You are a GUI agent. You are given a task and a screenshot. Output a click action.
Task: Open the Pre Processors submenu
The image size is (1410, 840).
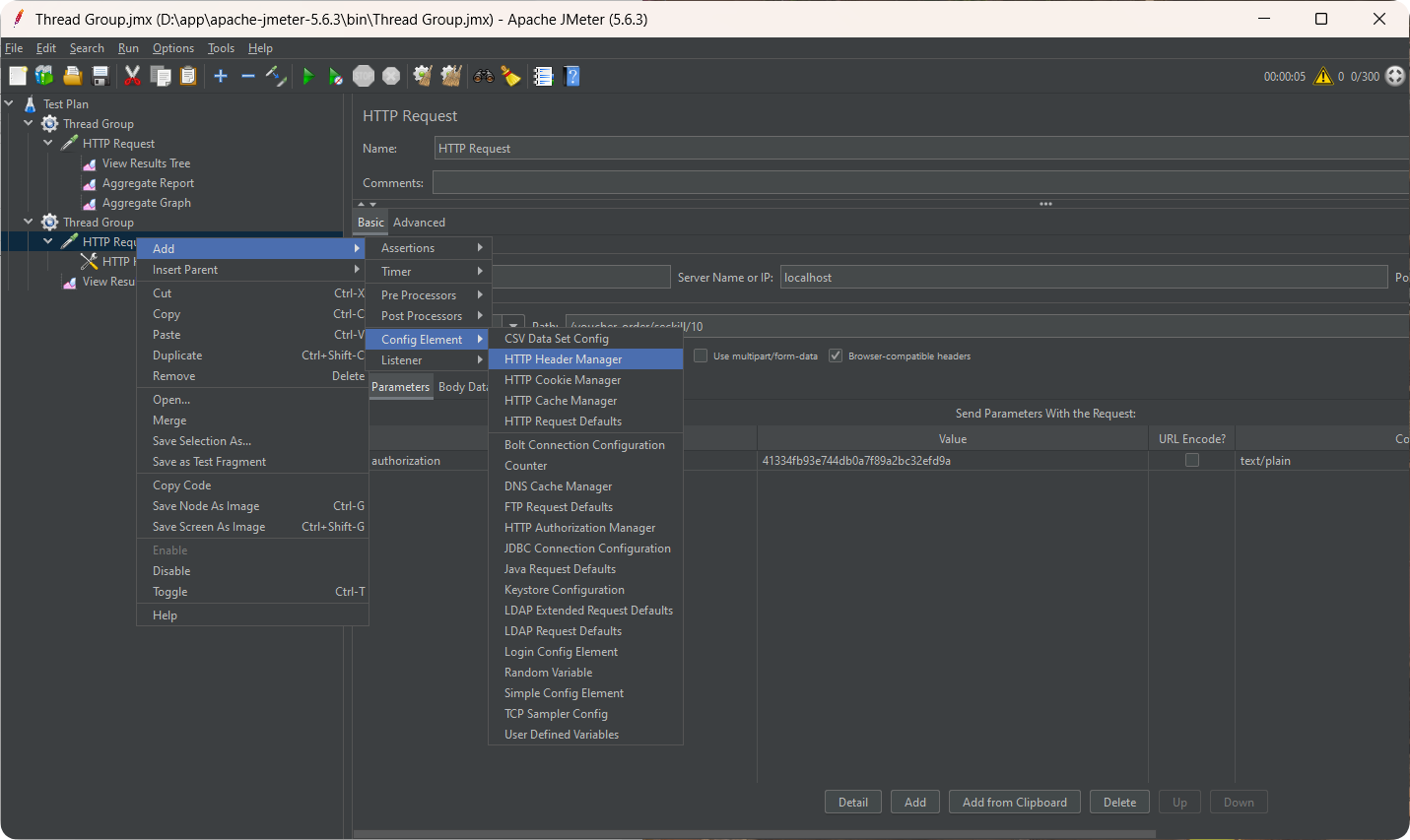tap(429, 294)
